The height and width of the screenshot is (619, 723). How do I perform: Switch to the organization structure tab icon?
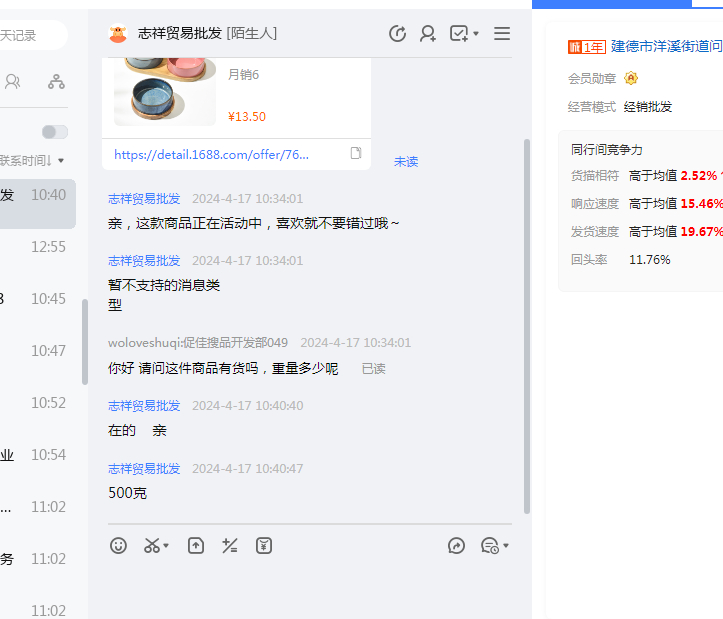point(56,82)
